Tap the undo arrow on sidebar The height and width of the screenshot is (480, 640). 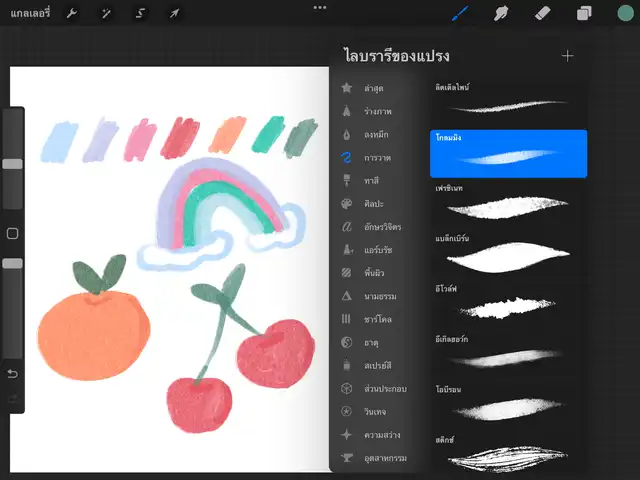click(12, 373)
